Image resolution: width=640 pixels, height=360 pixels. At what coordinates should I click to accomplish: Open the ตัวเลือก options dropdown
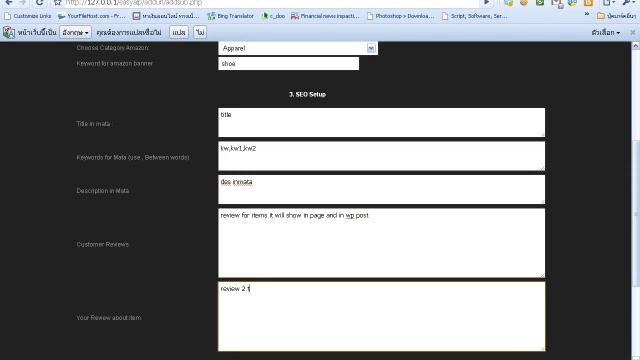click(x=606, y=32)
